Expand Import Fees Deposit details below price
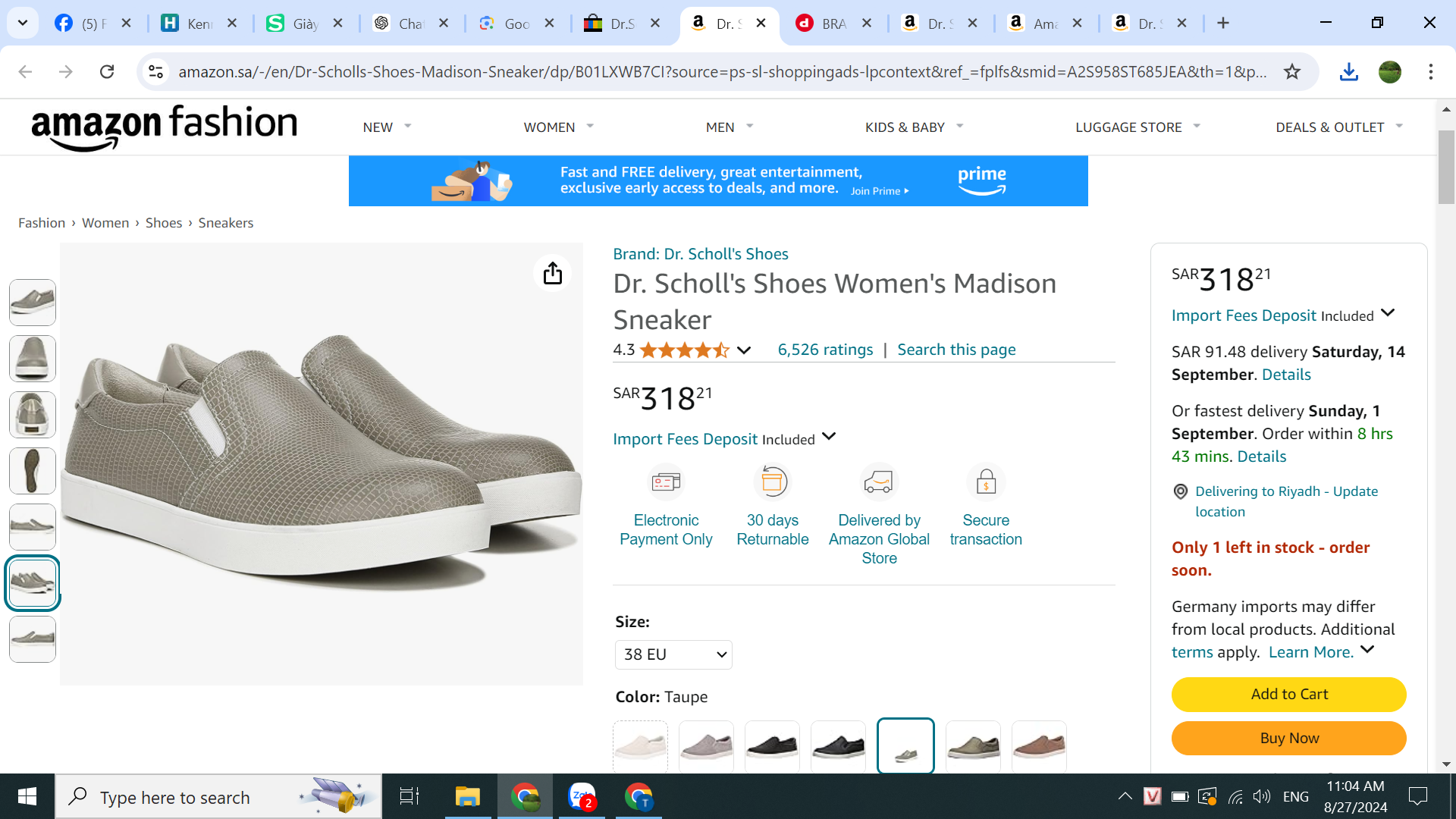The width and height of the screenshot is (1456, 819). pos(829,437)
